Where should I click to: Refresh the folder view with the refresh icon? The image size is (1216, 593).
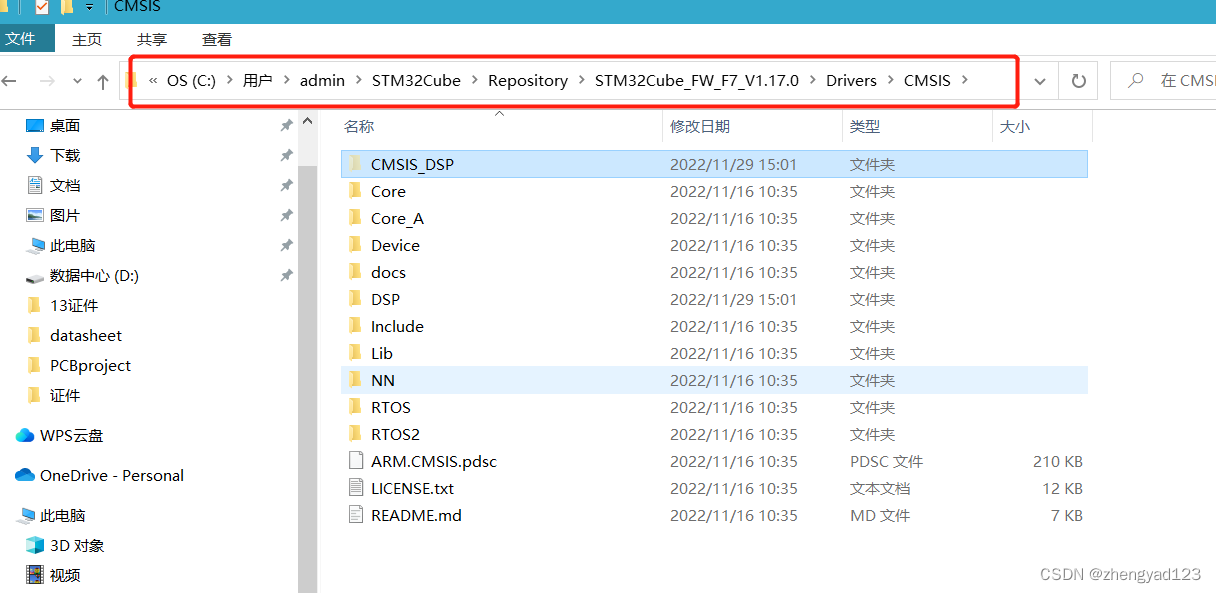(1078, 80)
